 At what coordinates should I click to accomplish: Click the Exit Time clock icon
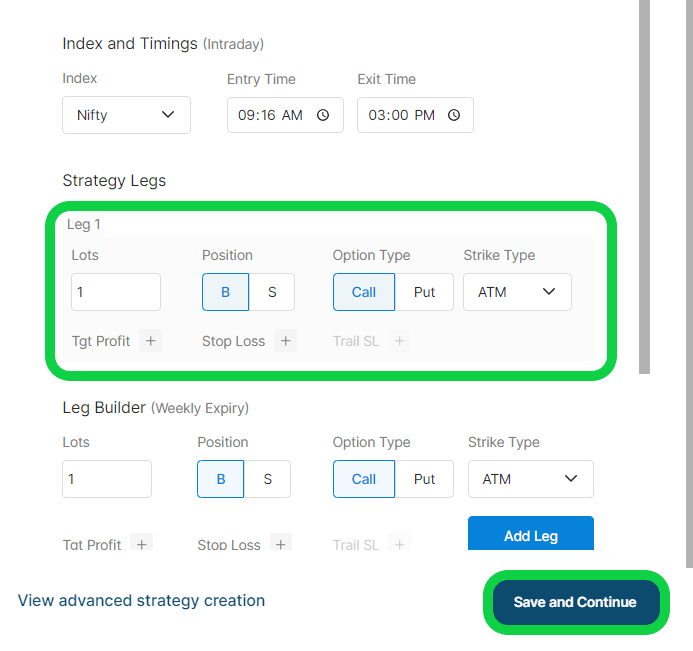(x=454, y=115)
